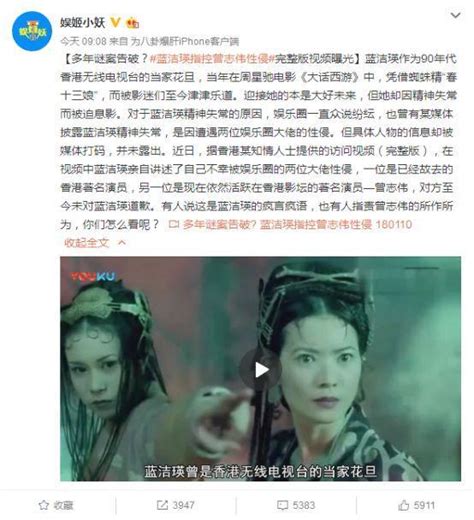Open the 娱姬小妖 profile avatar
The width and height of the screenshot is (474, 520).
tap(32, 31)
